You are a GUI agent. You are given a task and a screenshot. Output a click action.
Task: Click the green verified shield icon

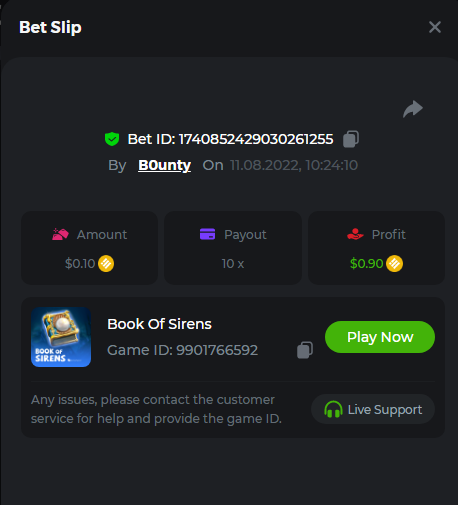point(112,139)
